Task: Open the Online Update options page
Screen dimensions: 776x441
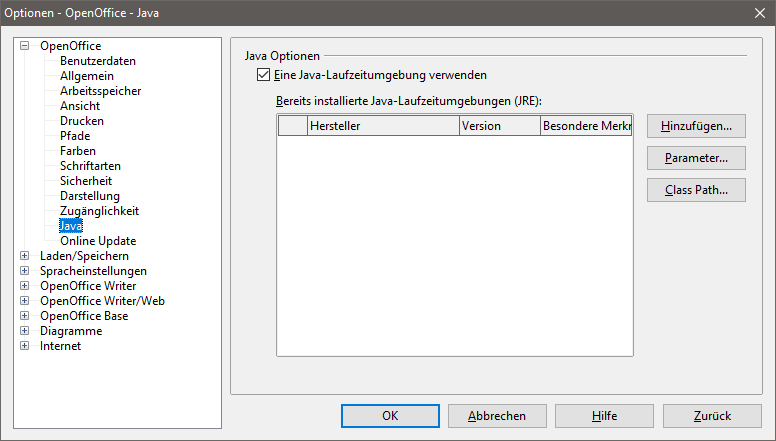Action: pos(98,241)
